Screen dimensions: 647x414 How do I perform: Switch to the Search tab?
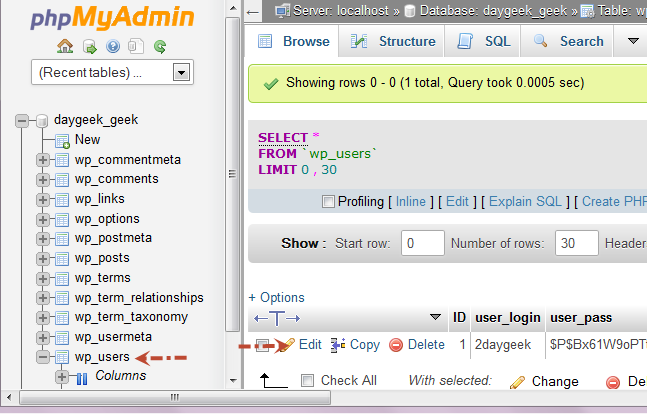tap(567, 41)
